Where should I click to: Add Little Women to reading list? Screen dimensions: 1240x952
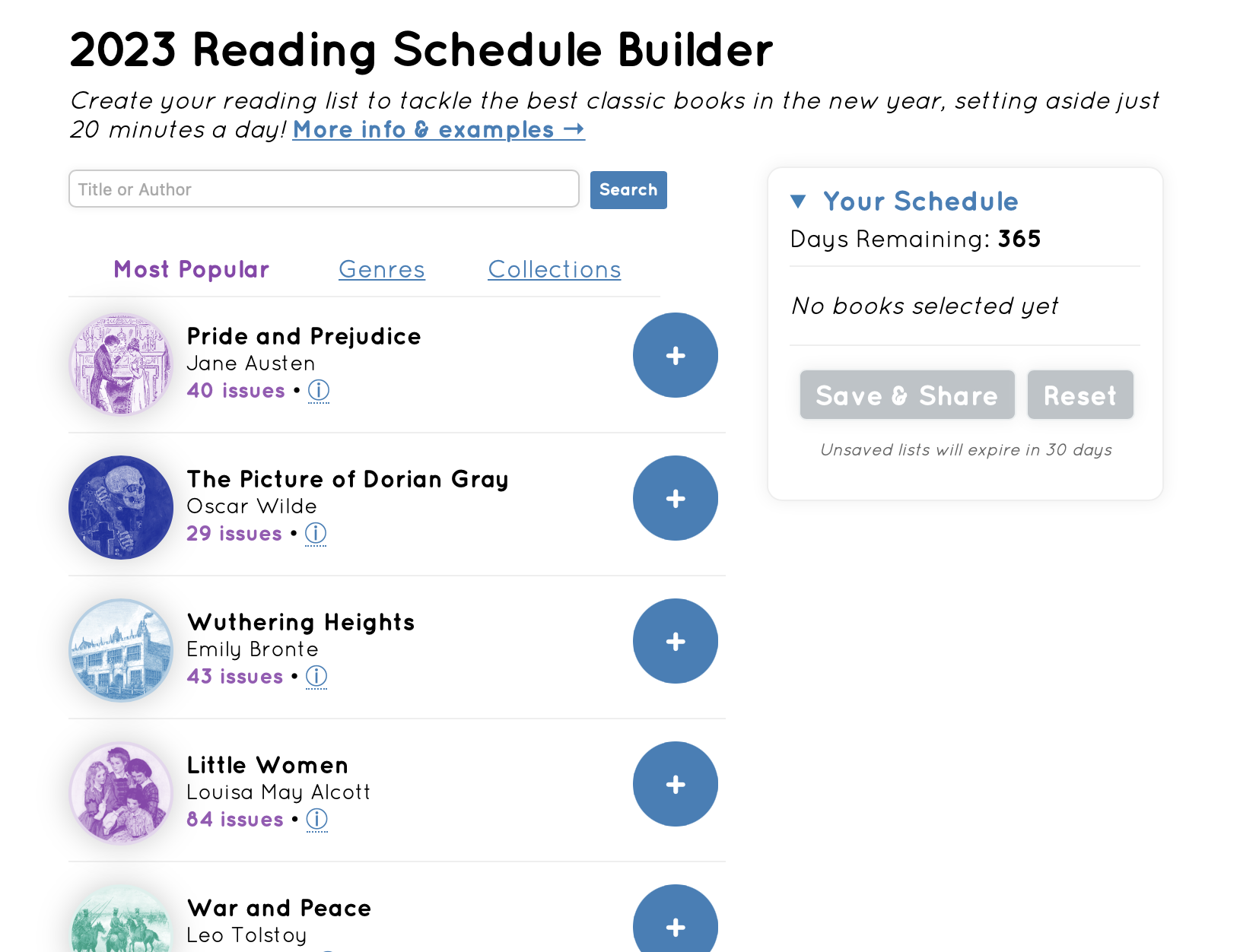pyautogui.click(x=675, y=784)
